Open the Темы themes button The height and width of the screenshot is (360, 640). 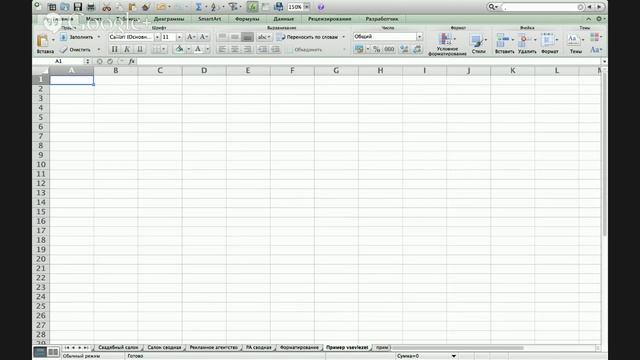point(575,44)
